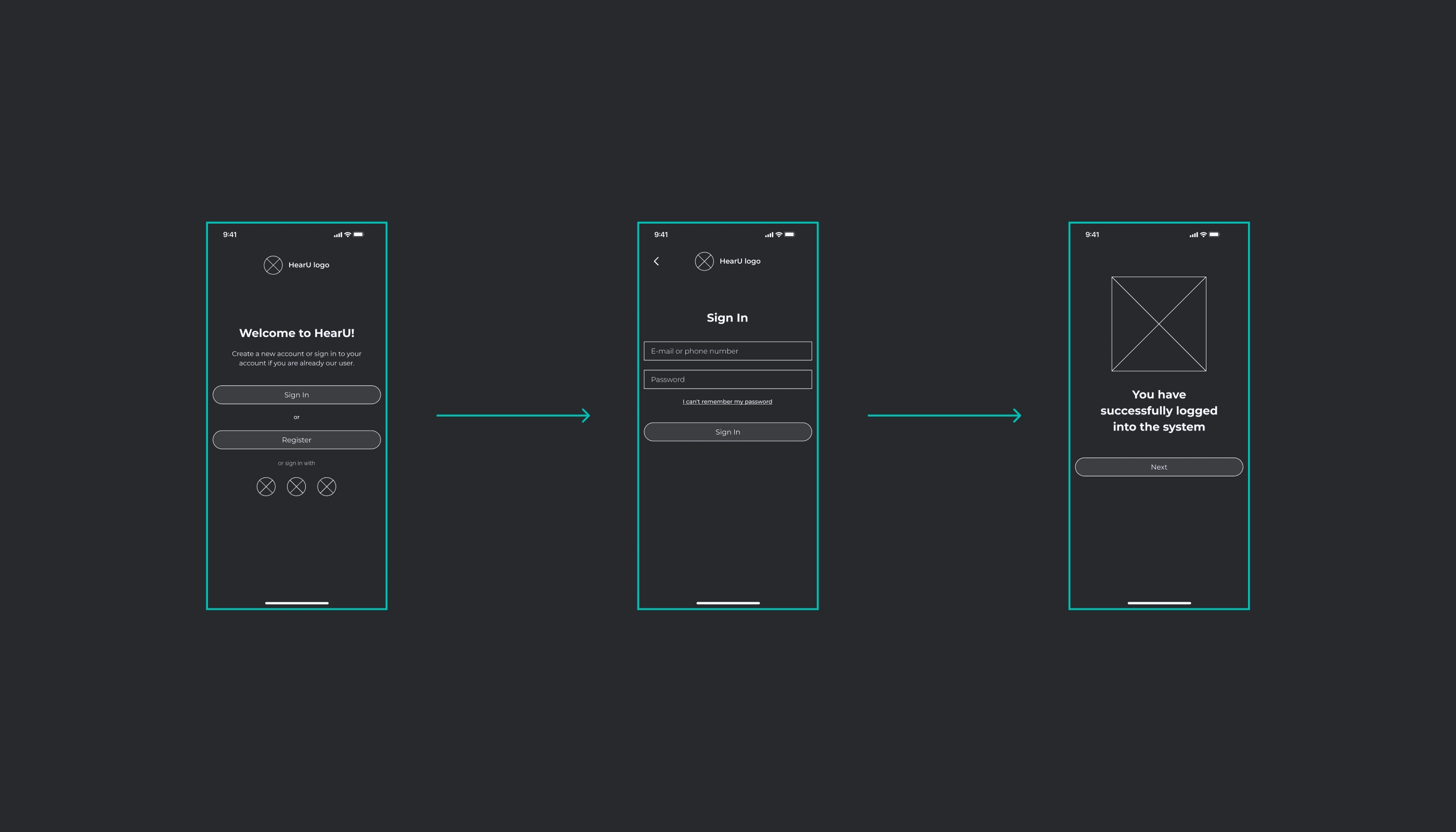Click the back arrow icon on sign-in screen
This screenshot has width=1456, height=832.
[x=656, y=261]
